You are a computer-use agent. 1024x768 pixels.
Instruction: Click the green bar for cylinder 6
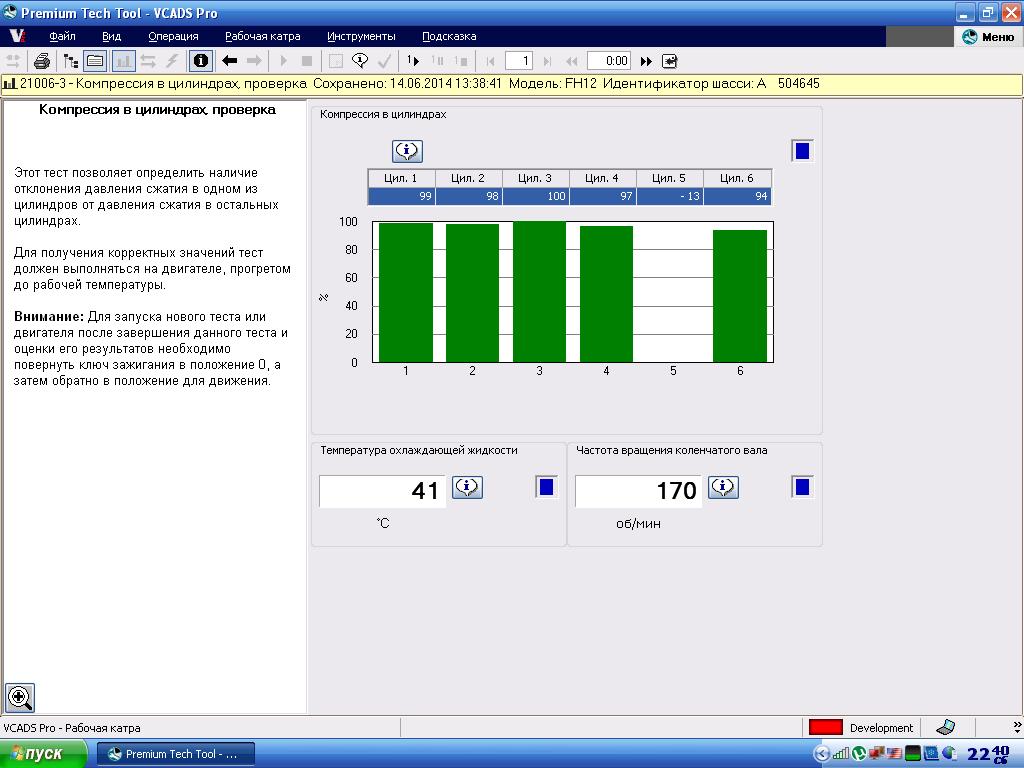point(740,296)
